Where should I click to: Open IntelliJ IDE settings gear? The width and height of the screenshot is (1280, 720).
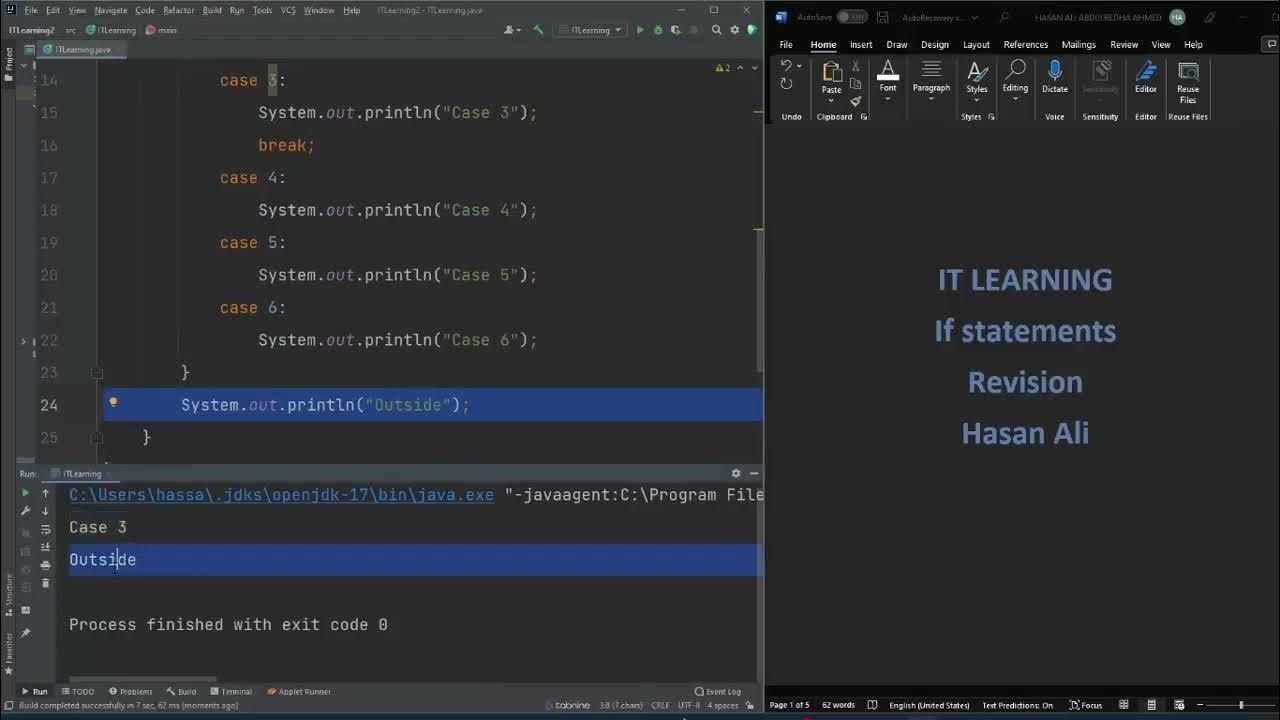(734, 30)
